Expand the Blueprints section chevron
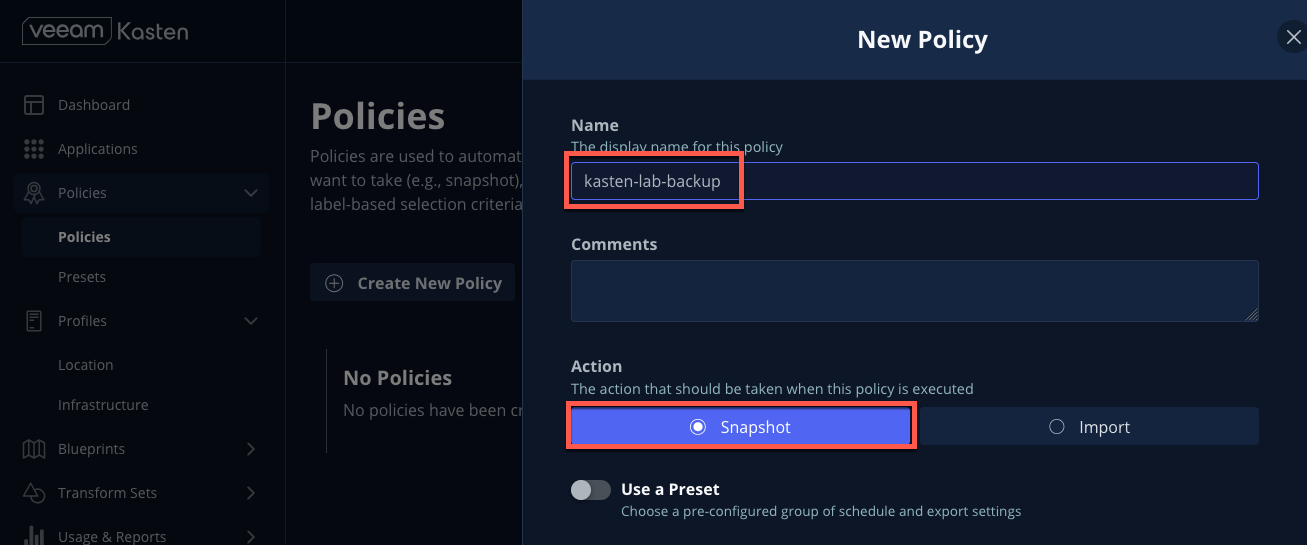Viewport: 1307px width, 545px height. 251,449
